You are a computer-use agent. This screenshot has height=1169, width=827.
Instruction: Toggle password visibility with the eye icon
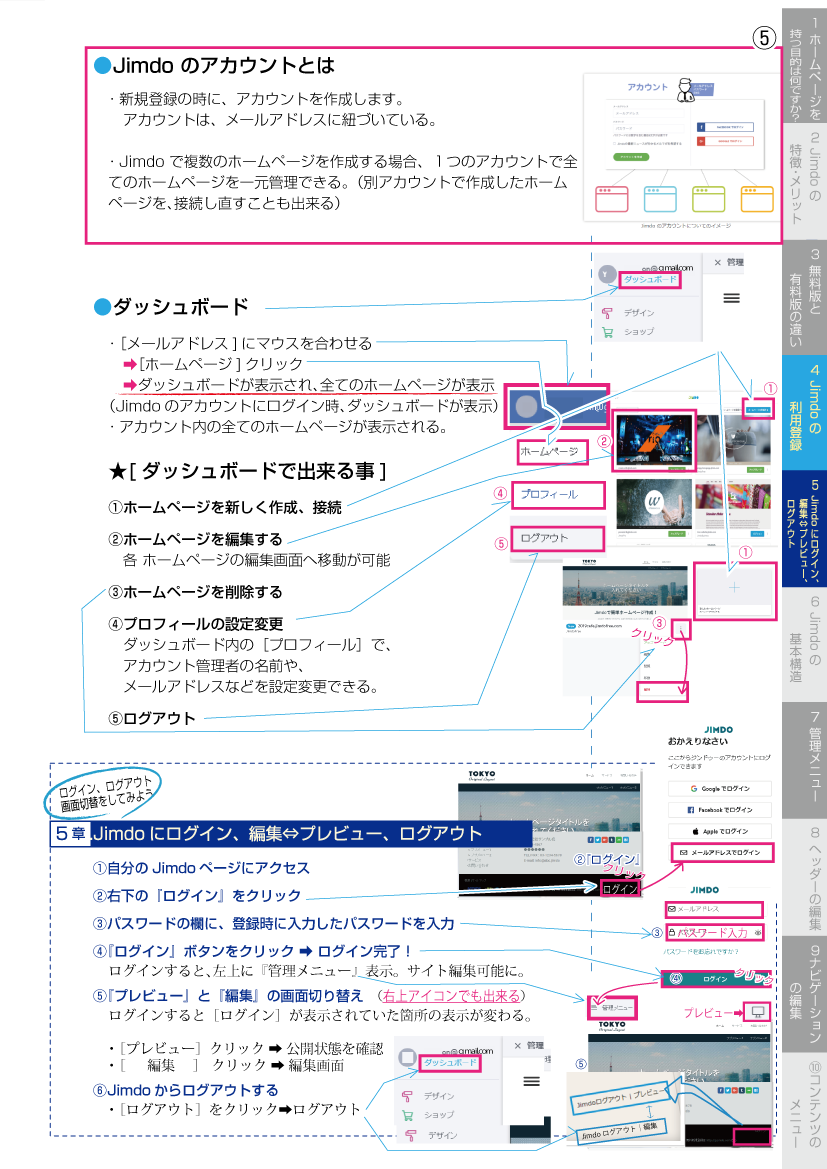[x=758, y=932]
